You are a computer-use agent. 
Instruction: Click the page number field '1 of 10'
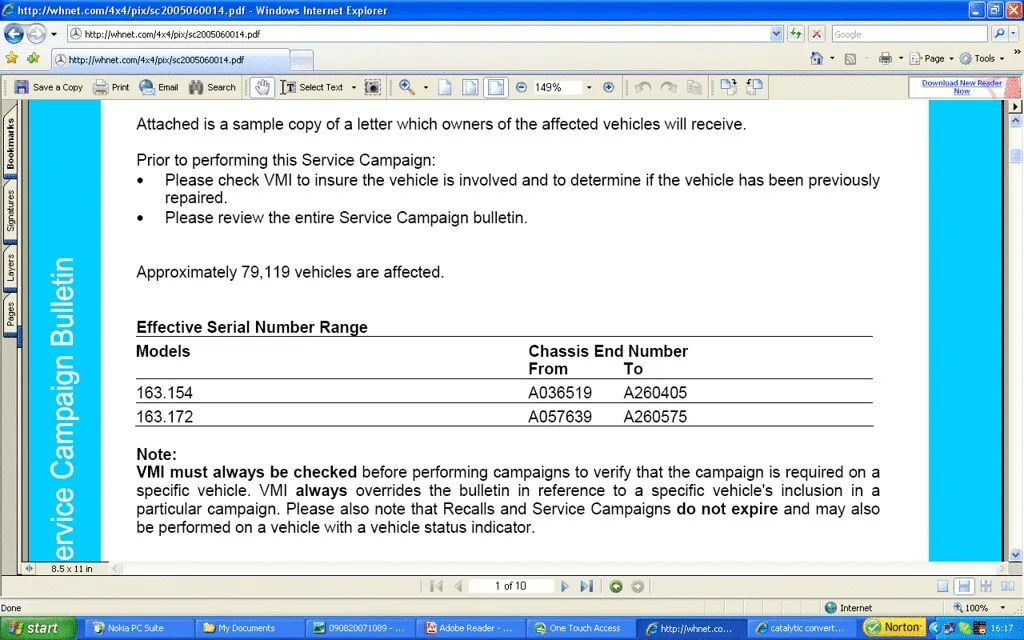pyautogui.click(x=511, y=586)
